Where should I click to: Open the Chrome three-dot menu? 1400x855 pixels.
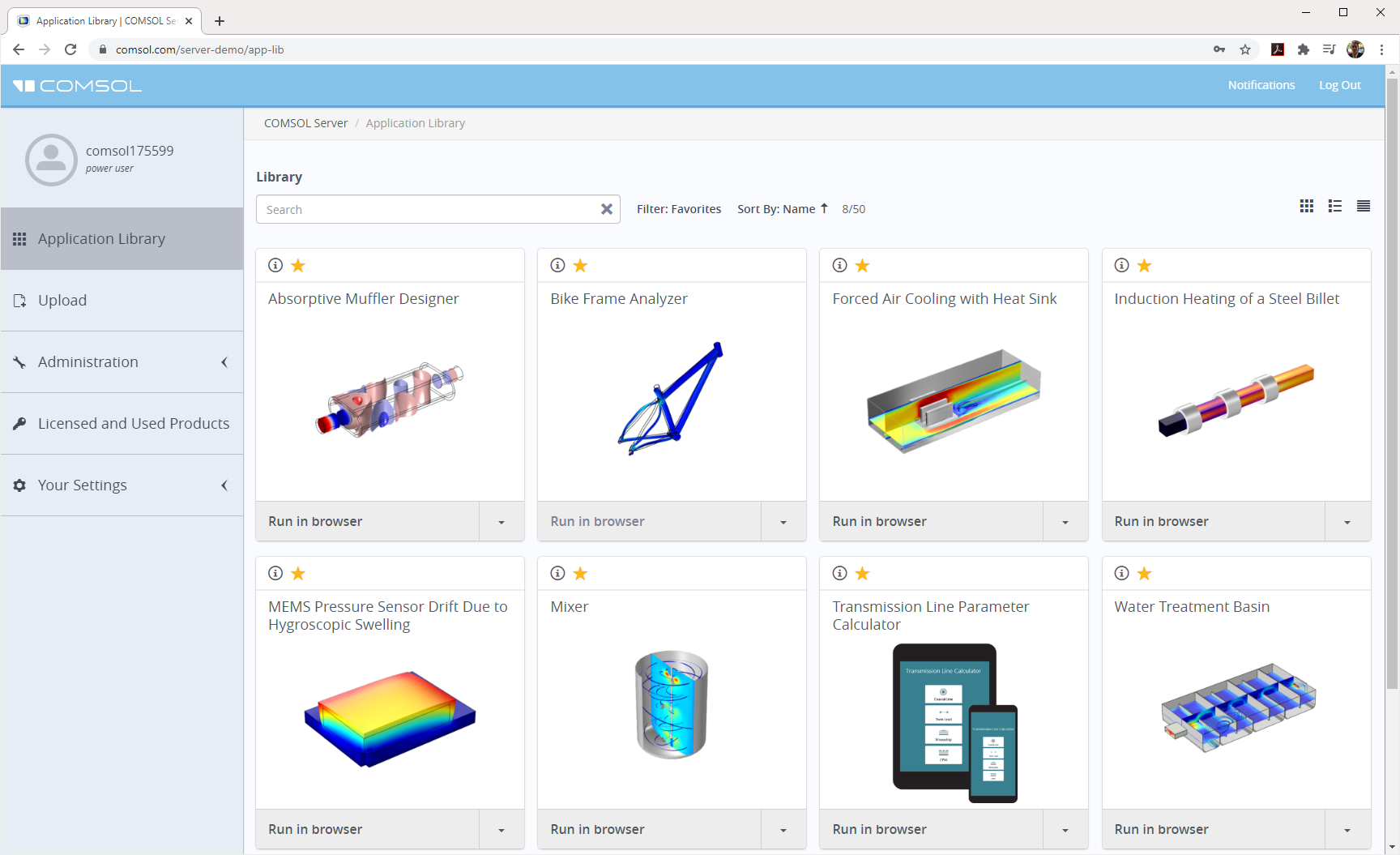[1382, 49]
